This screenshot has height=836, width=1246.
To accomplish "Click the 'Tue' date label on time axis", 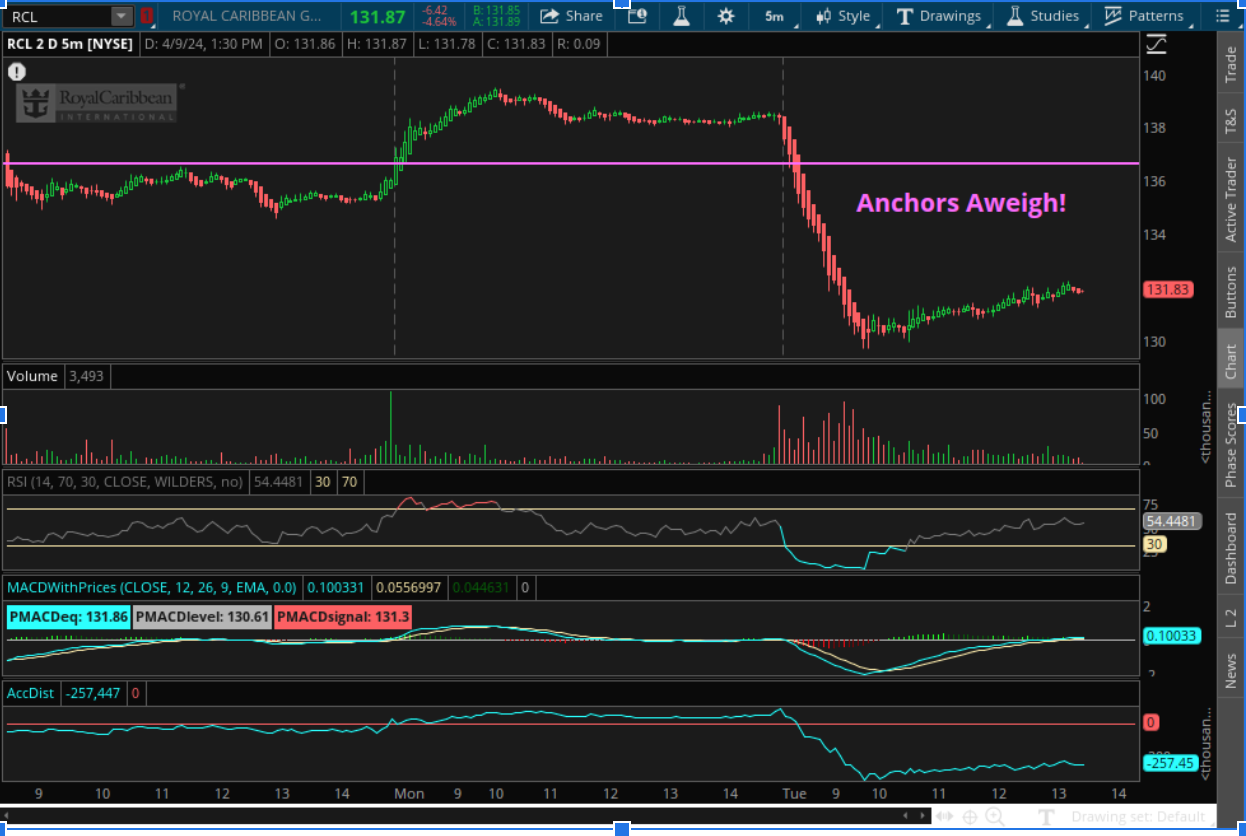I will point(794,793).
